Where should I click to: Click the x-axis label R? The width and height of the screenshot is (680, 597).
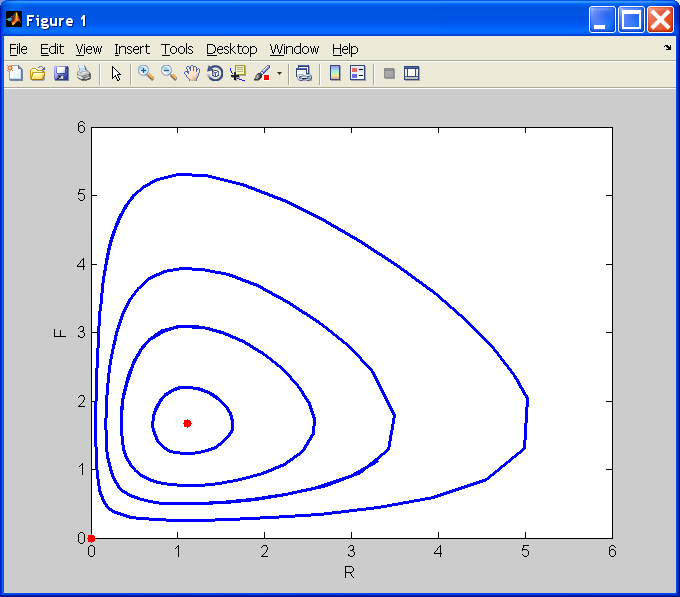coord(349,572)
